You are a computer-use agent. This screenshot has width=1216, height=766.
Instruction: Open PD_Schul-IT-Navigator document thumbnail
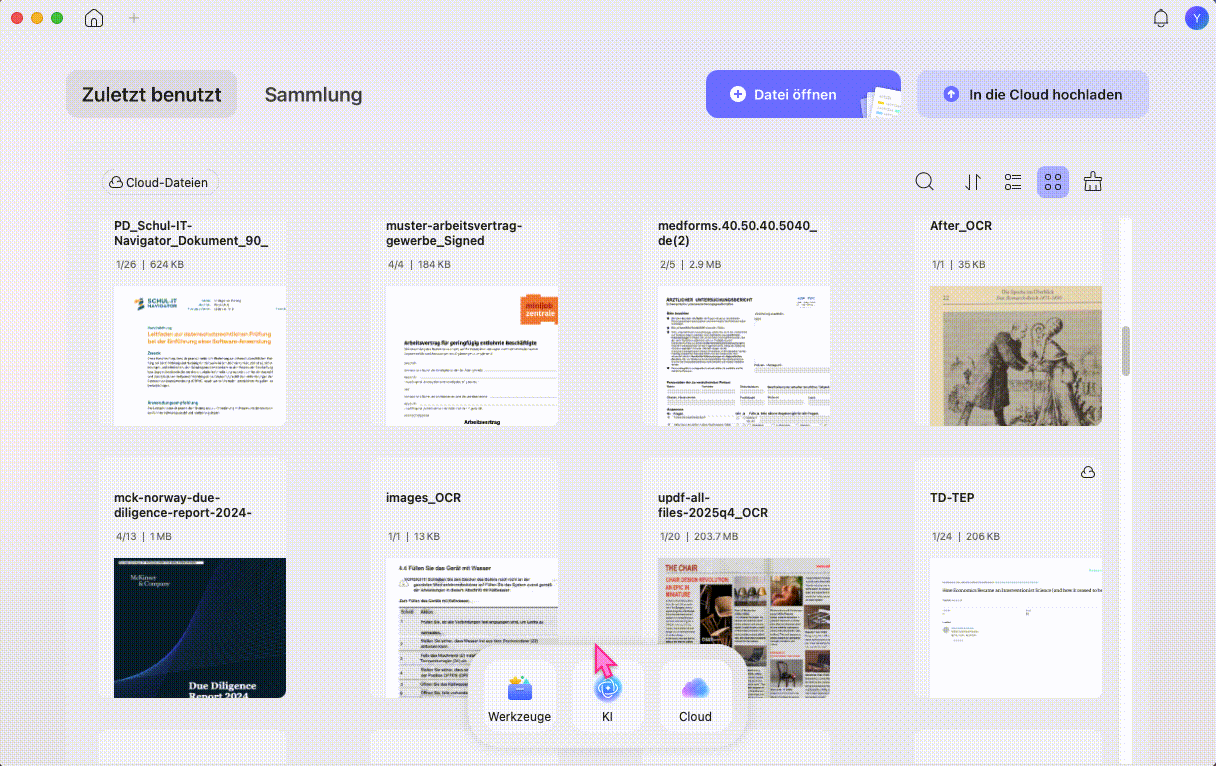coord(200,356)
